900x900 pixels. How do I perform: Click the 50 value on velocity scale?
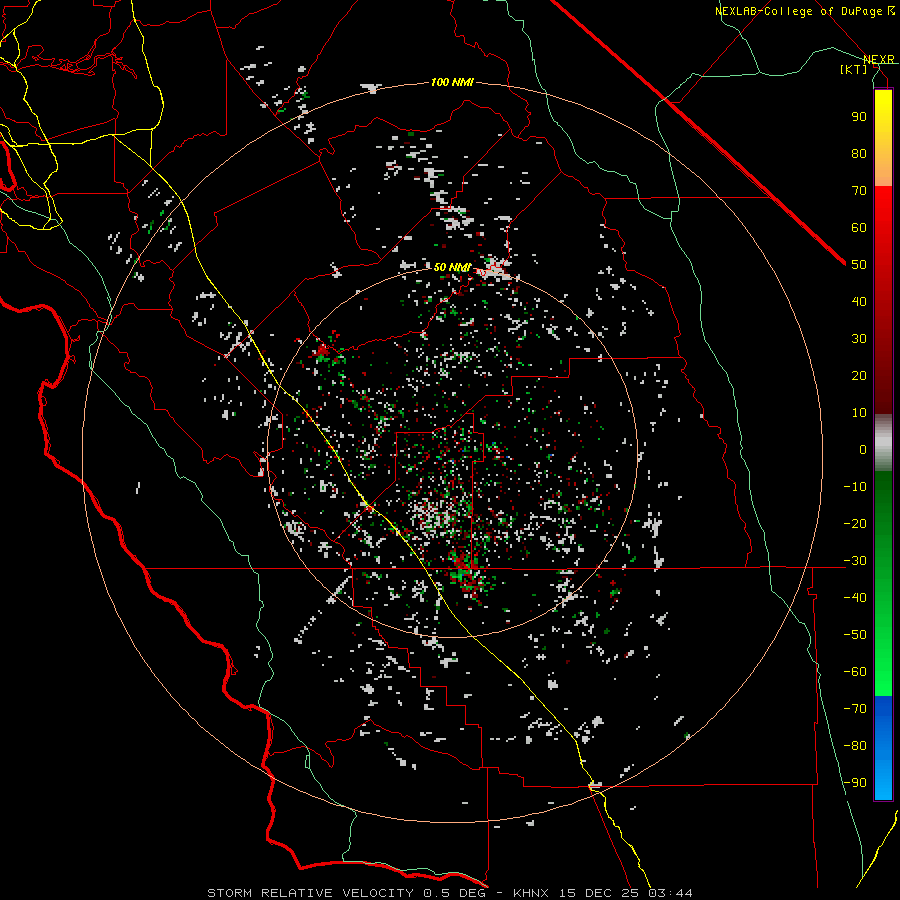click(859, 265)
